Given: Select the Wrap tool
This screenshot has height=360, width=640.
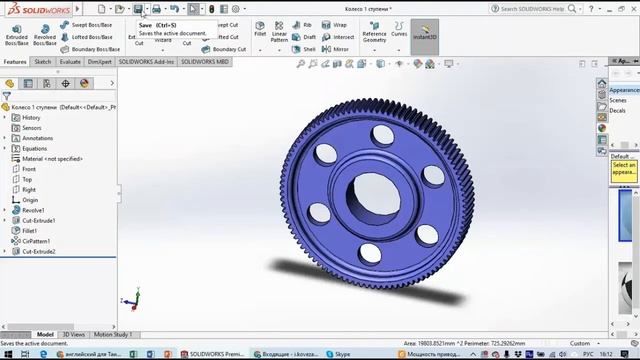Looking at the screenshot, I should coord(334,25).
